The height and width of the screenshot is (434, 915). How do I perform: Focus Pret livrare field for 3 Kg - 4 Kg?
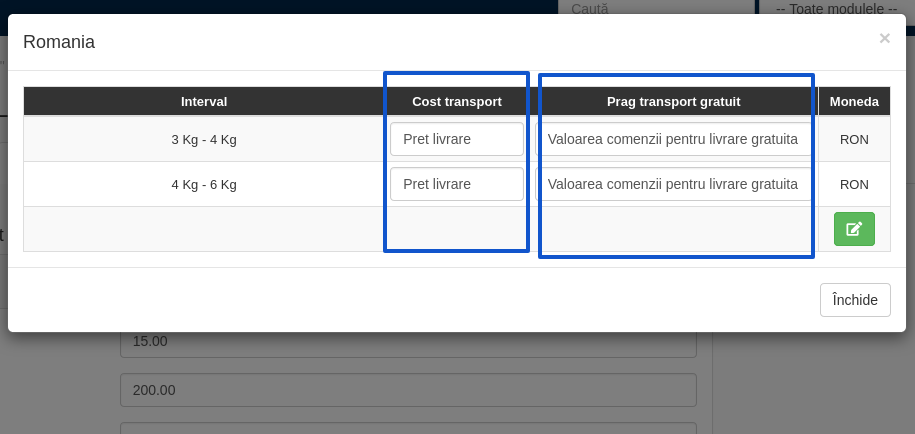[x=457, y=139]
